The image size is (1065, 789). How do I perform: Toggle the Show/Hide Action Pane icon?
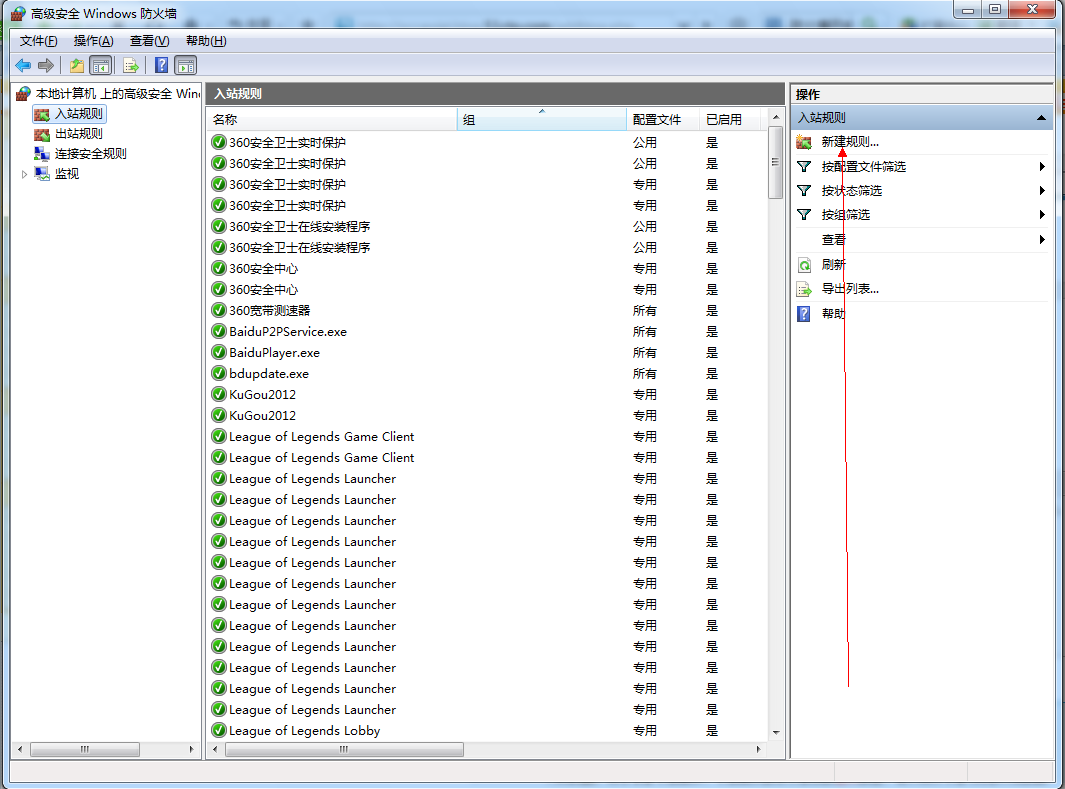185,66
